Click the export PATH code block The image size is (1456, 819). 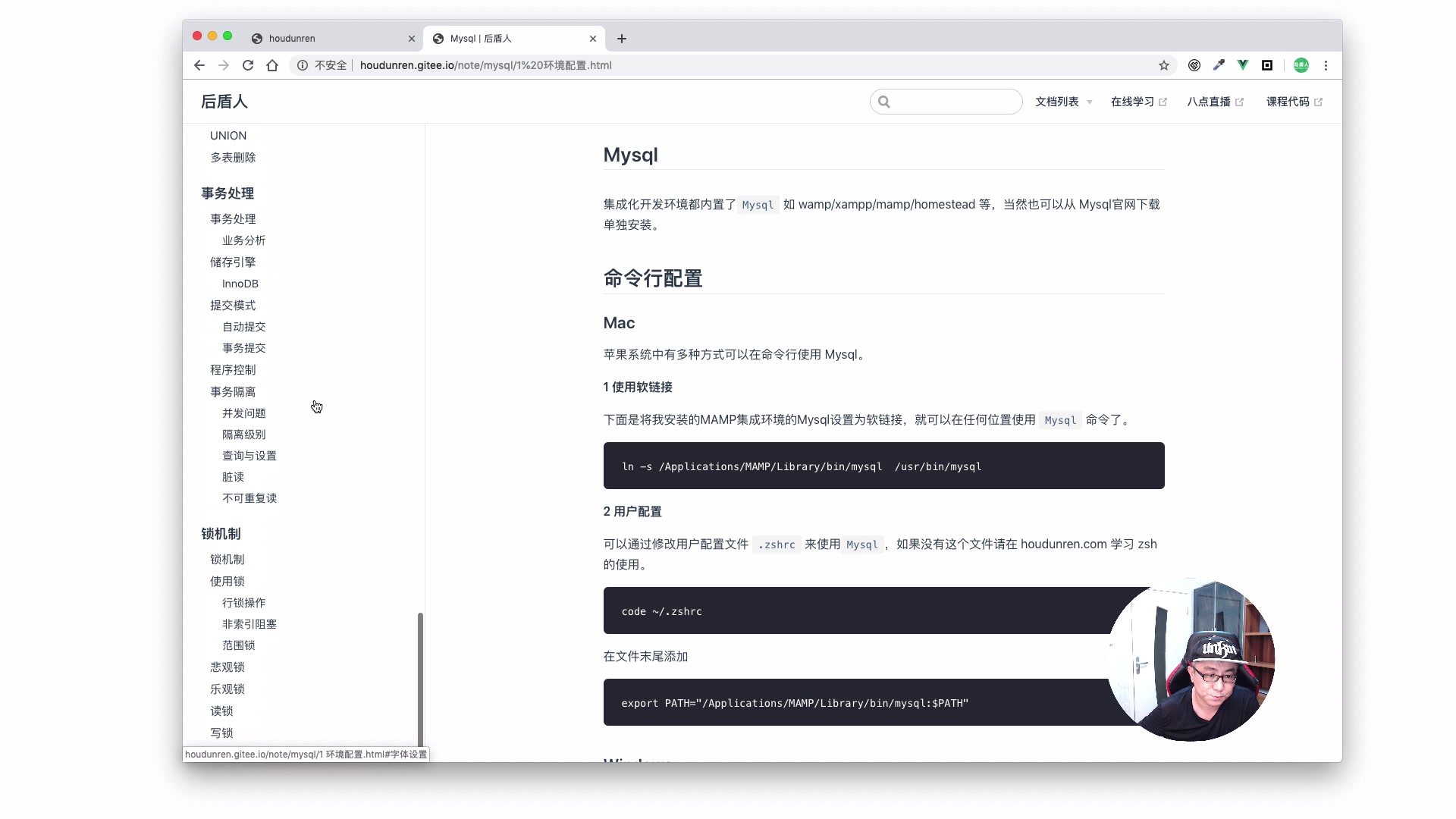[883, 702]
